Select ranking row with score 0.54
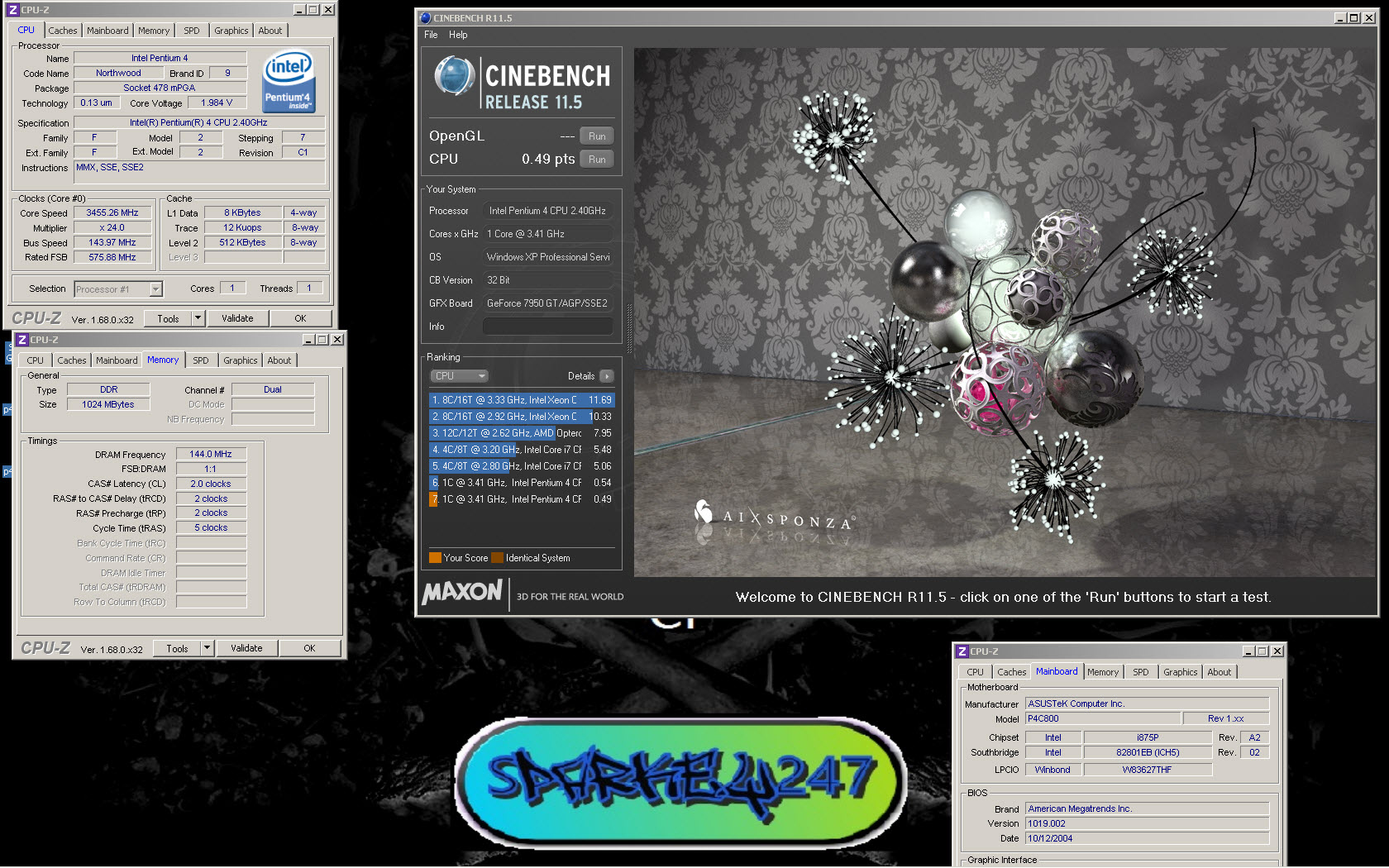The height and width of the screenshot is (868, 1389). (522, 483)
